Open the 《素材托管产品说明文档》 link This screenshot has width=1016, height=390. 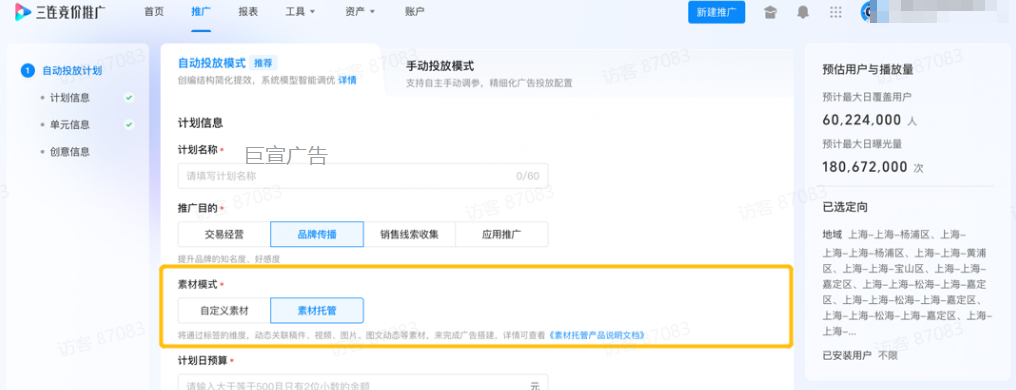pos(597,335)
